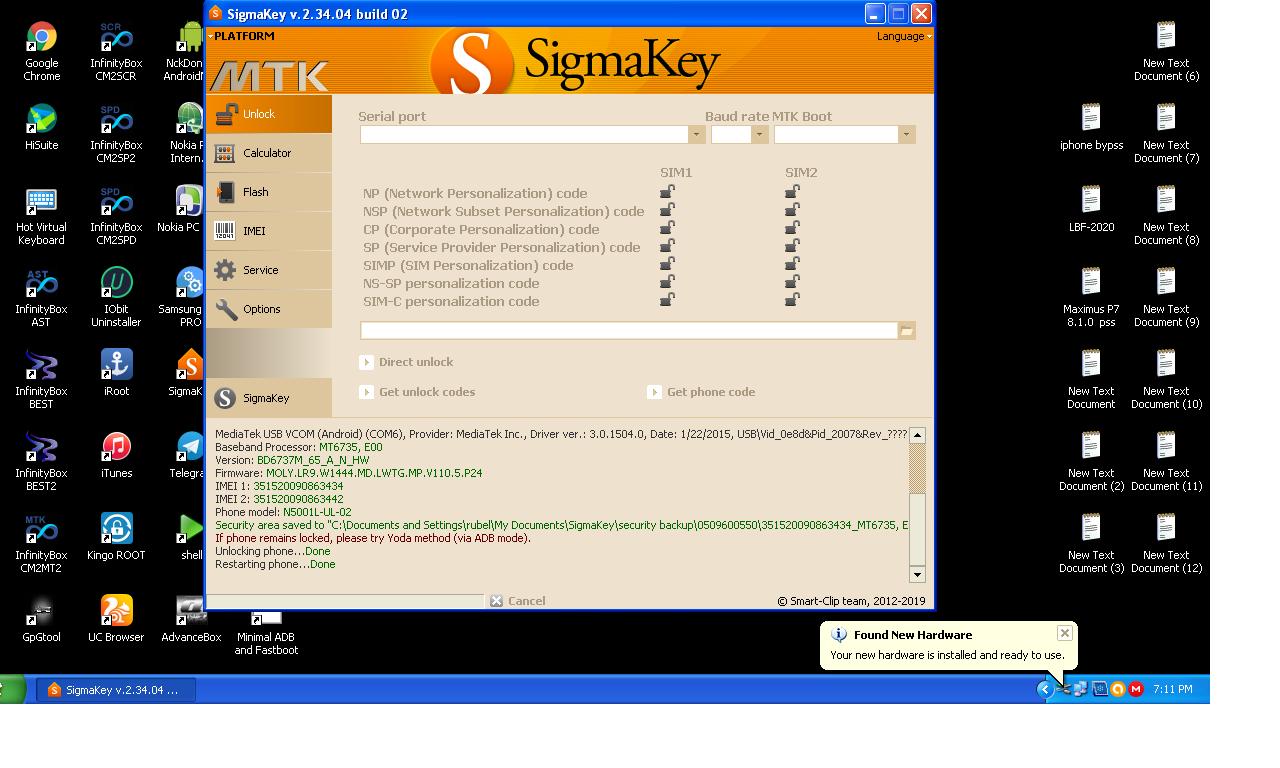The image size is (1280, 768).
Task: Open InfinityBox CM2SPD shortcut
Action: click(117, 215)
